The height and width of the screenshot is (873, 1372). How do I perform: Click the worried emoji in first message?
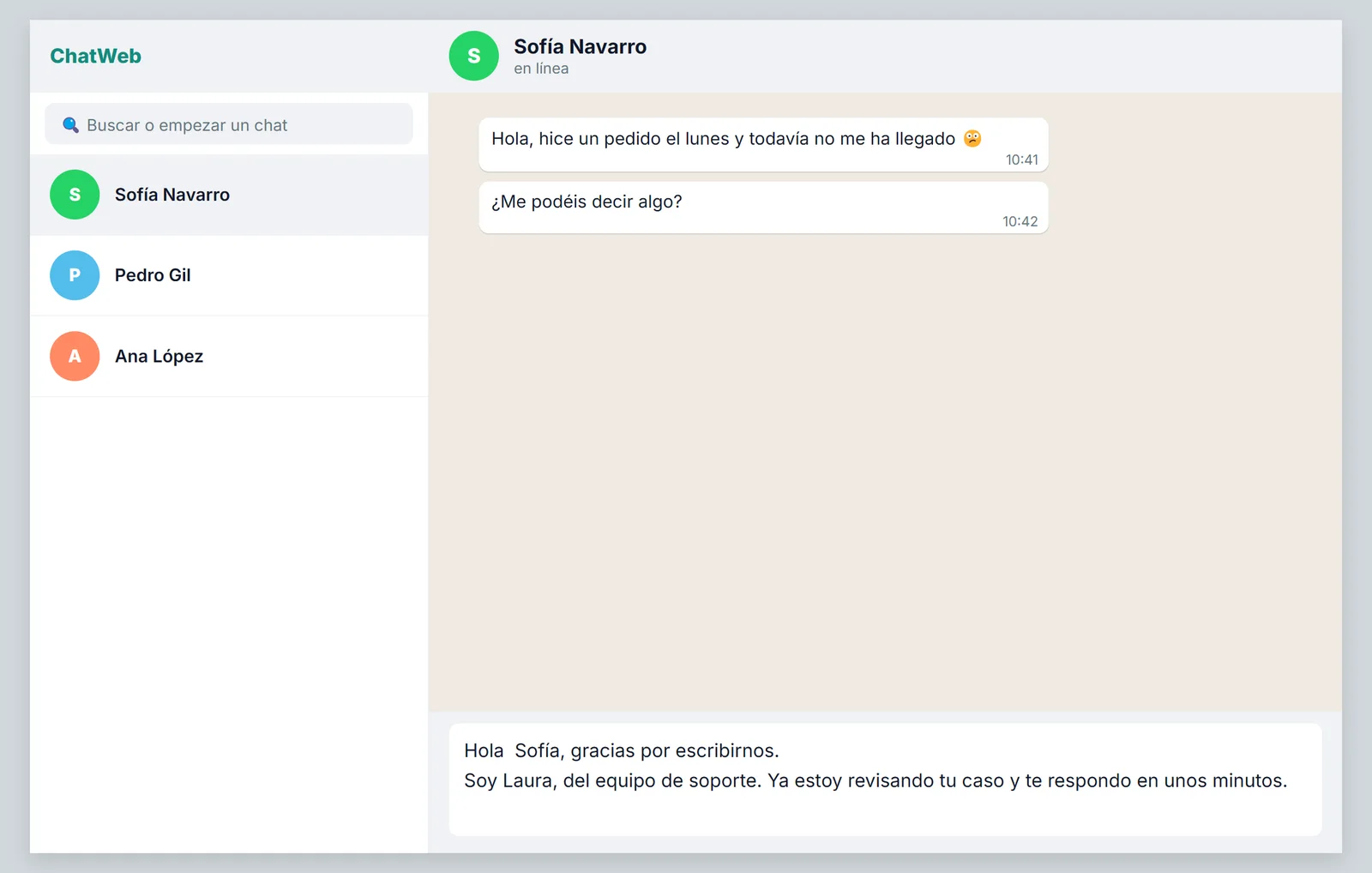coord(972,138)
